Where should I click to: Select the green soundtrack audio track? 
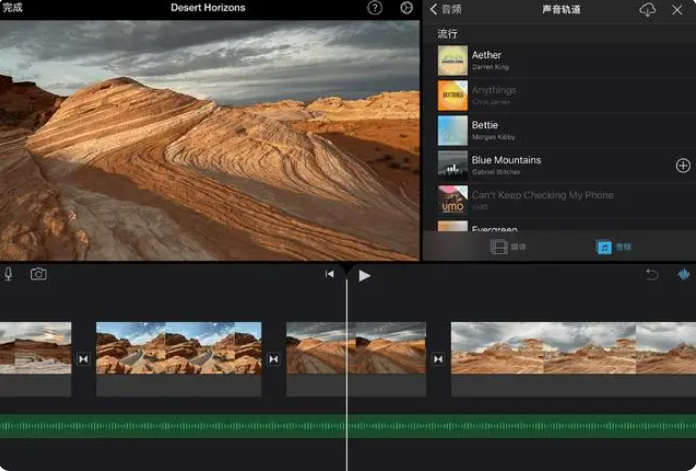click(x=348, y=426)
